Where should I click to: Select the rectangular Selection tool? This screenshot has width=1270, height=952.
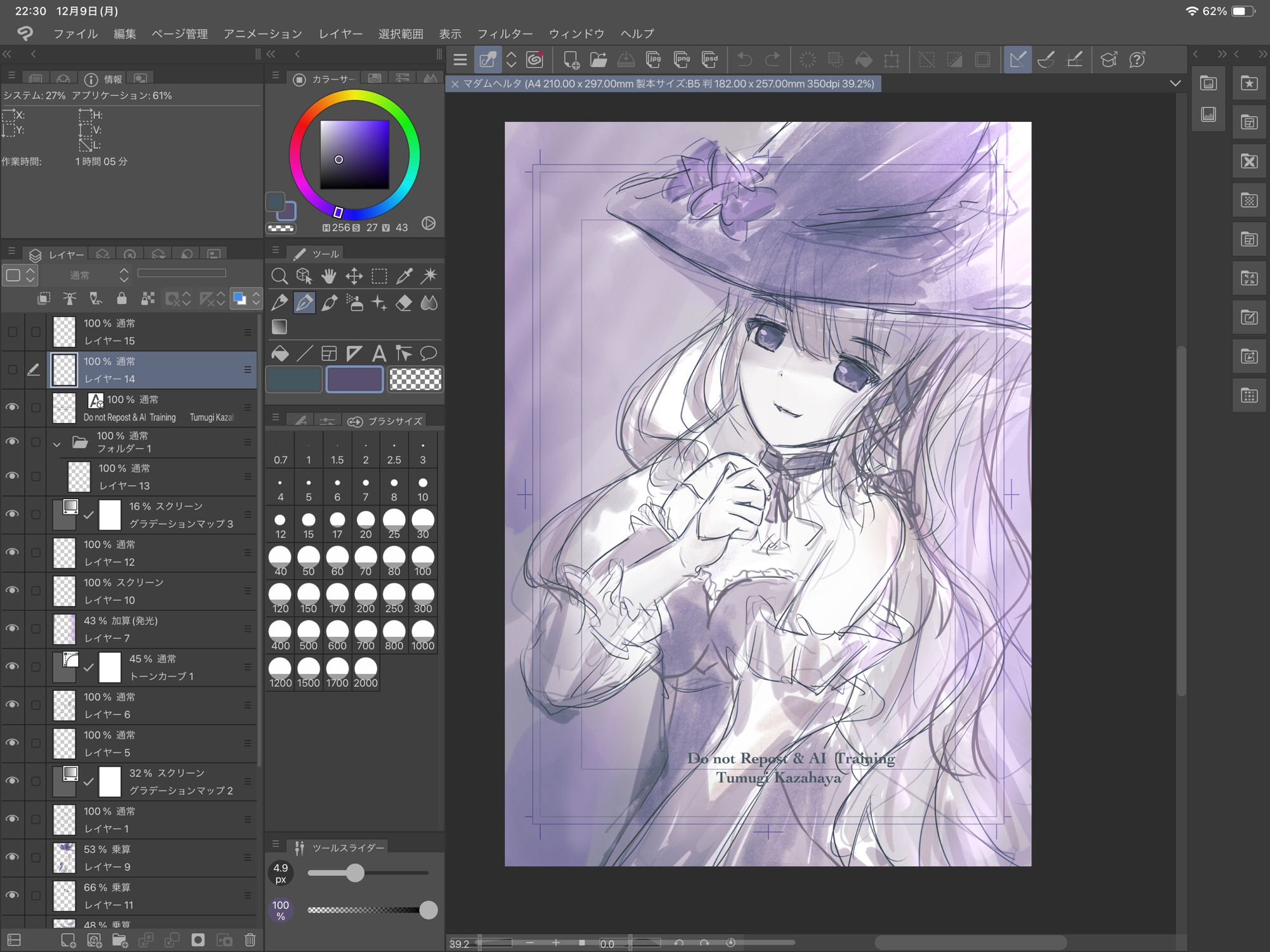(379, 276)
